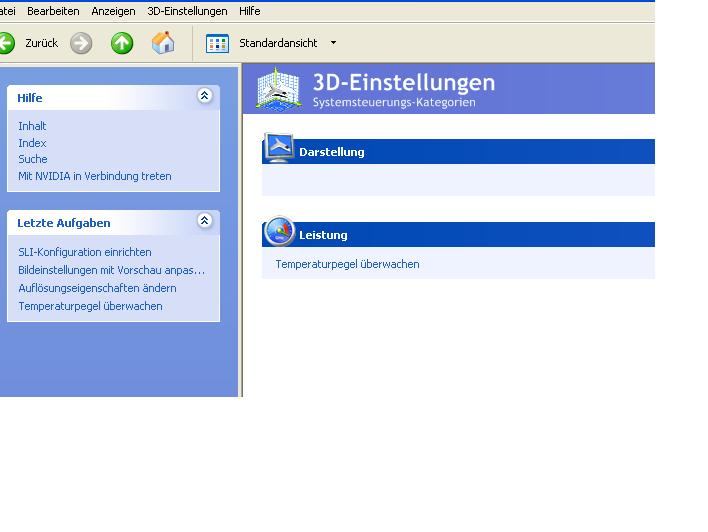This screenshot has width=708, height=532.
Task: Click the Darstellung category header
Action: point(458,152)
